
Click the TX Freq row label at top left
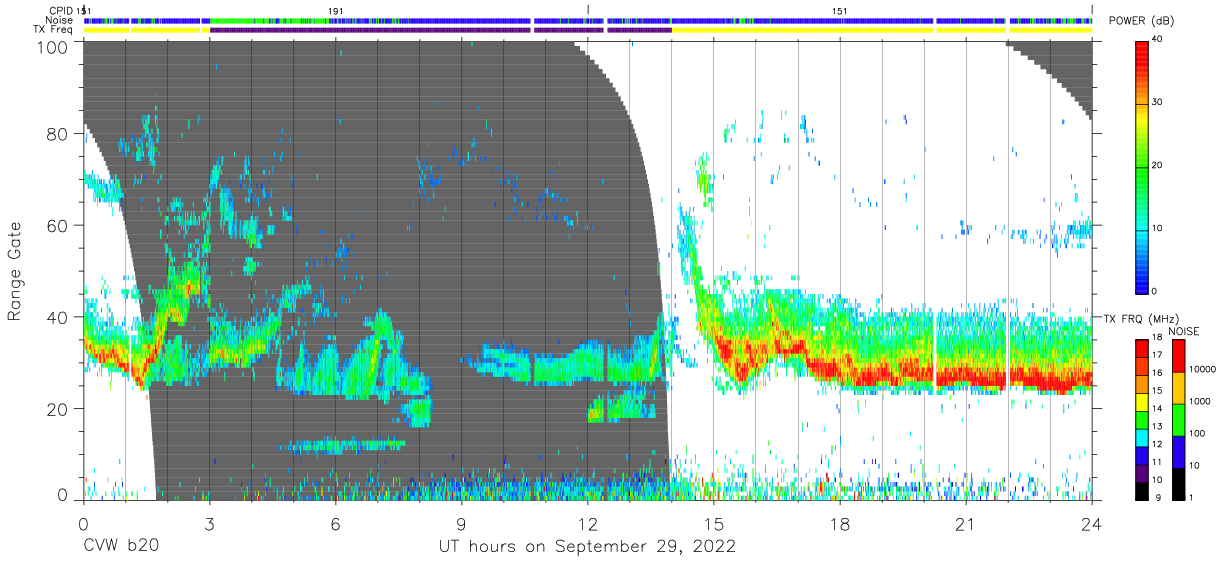click(53, 30)
